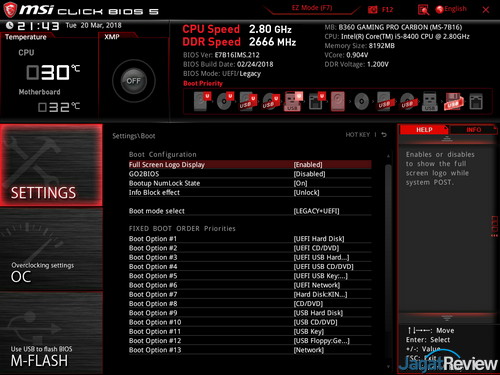Click the network boot device icon at end
Viewport: 500px width, 375px height.
(476, 102)
